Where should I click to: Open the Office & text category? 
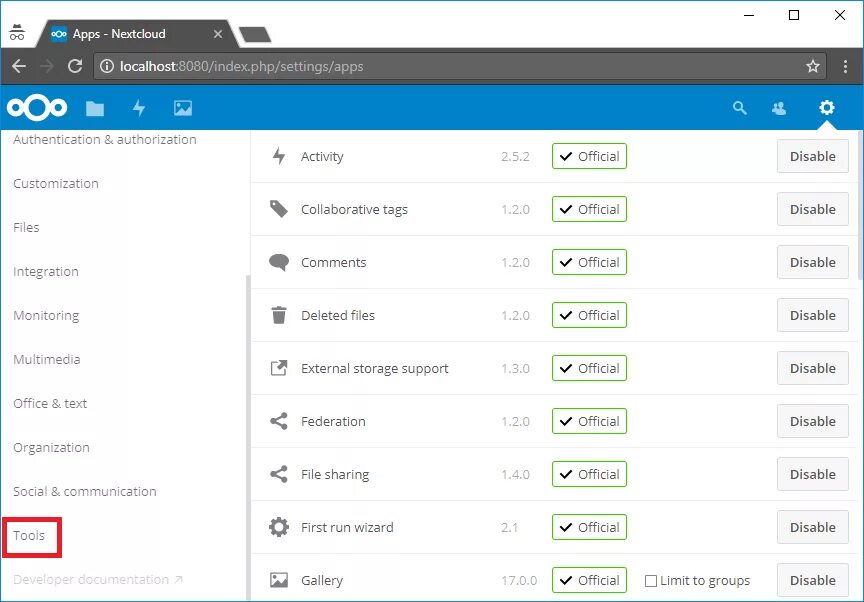pos(50,404)
